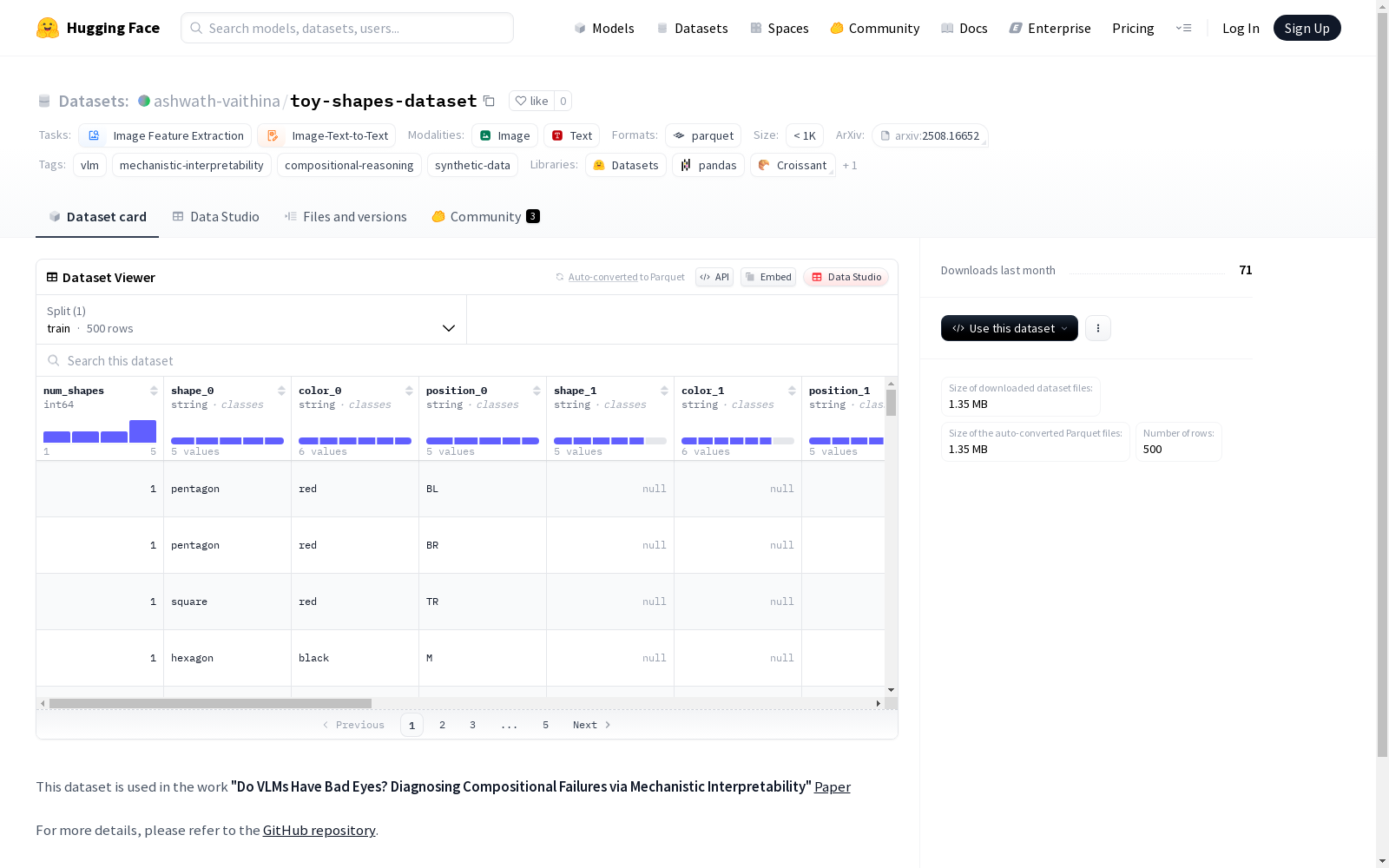Click the Search this dataset field
The height and width of the screenshot is (868, 1389).
[467, 360]
